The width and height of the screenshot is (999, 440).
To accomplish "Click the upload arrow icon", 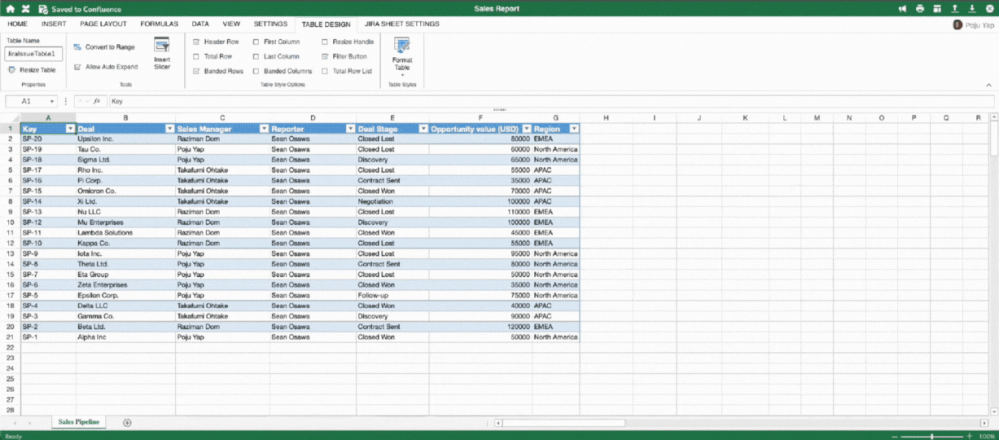I will pos(955,9).
